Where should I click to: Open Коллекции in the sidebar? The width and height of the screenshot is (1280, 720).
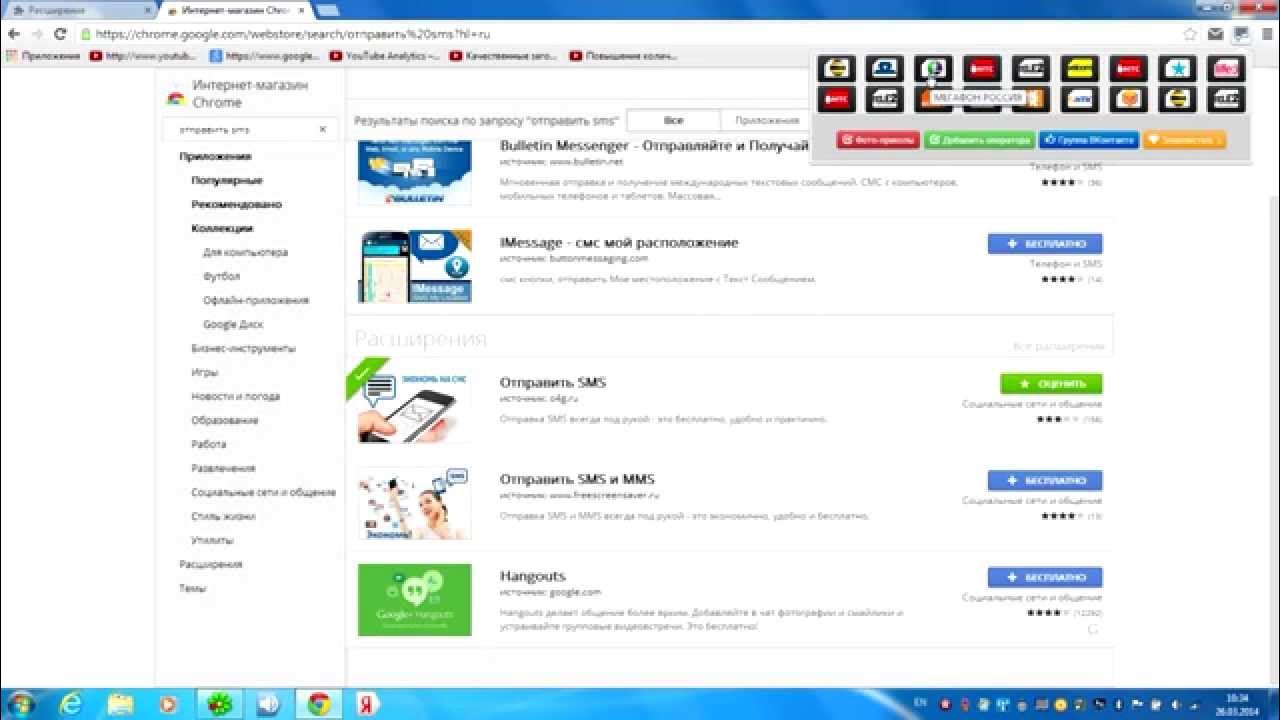(222, 228)
